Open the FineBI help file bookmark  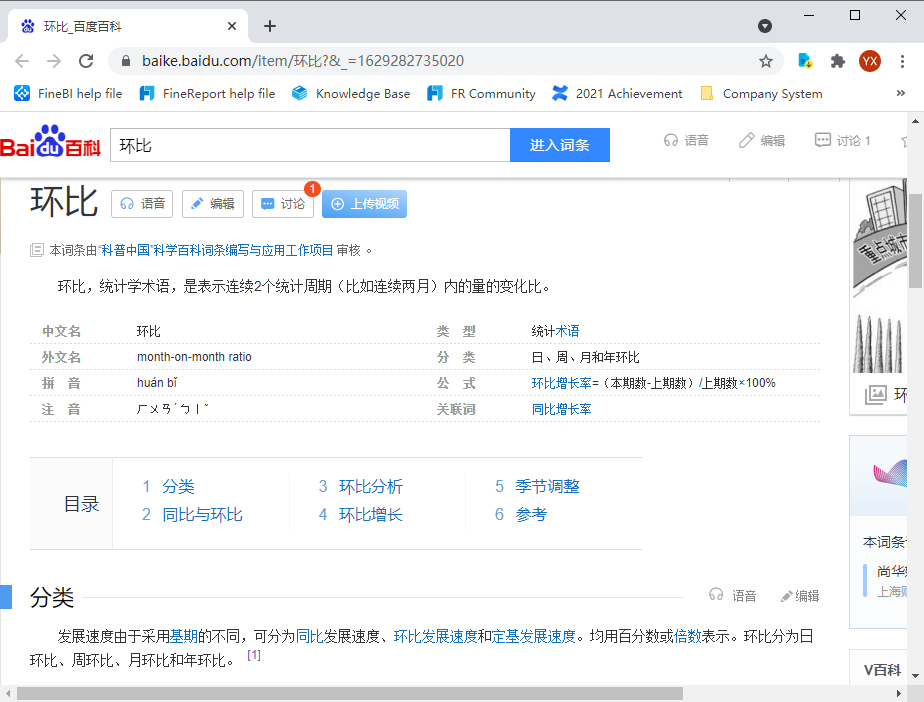(68, 93)
